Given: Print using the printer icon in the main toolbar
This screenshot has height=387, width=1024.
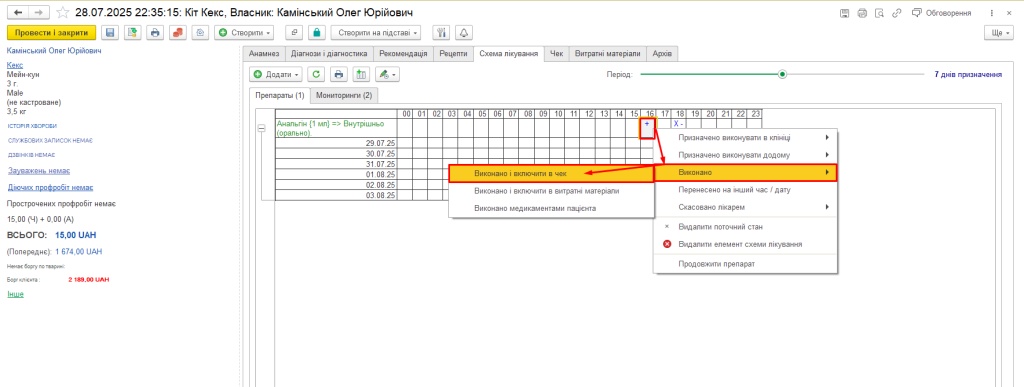Looking at the screenshot, I should point(155,32).
